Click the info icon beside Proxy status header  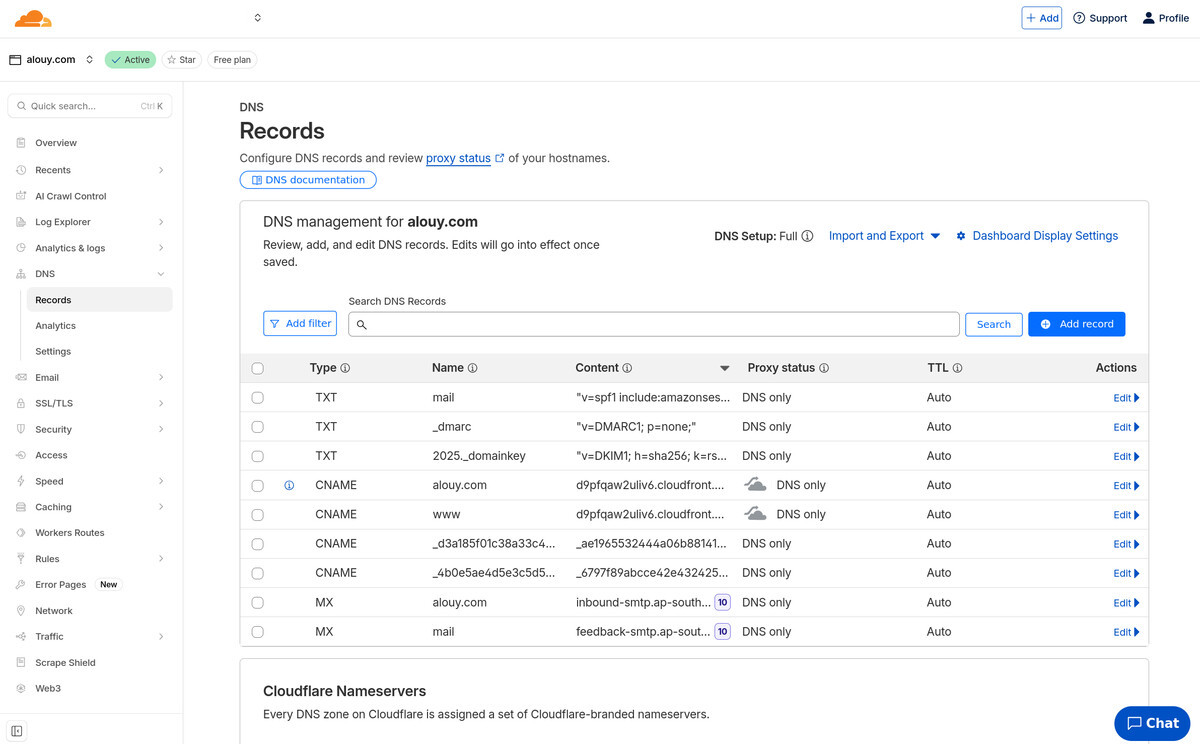[824, 368]
